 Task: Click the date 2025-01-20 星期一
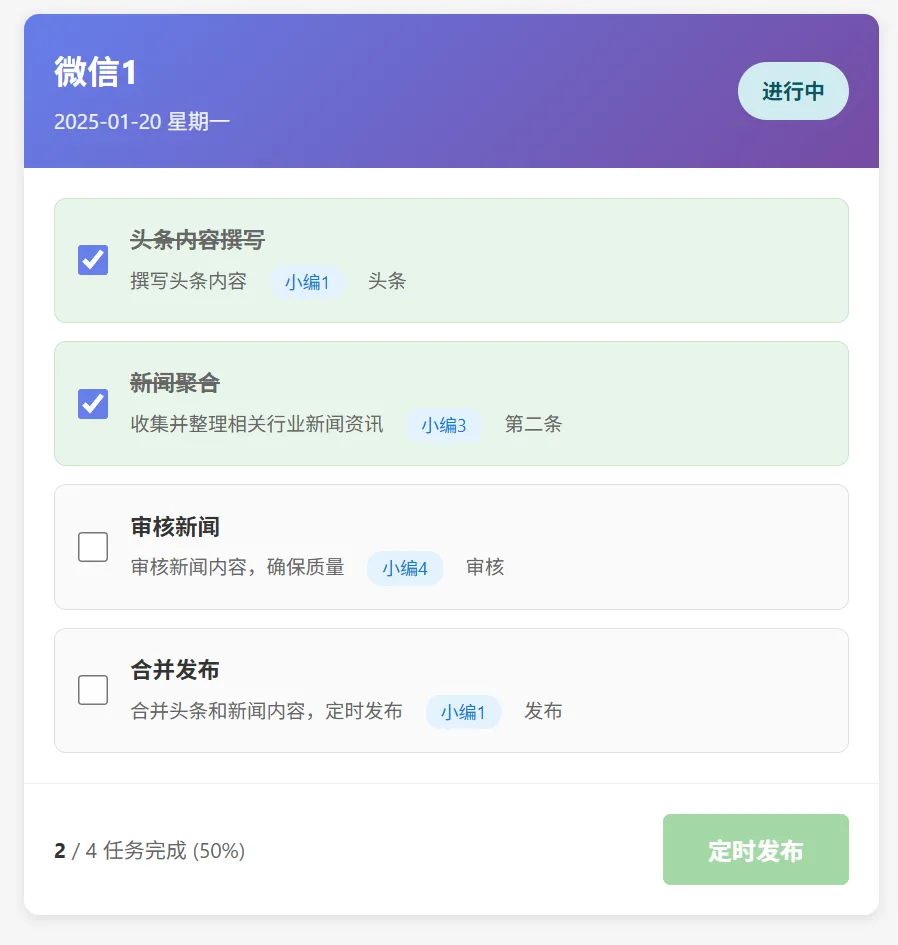click(142, 122)
